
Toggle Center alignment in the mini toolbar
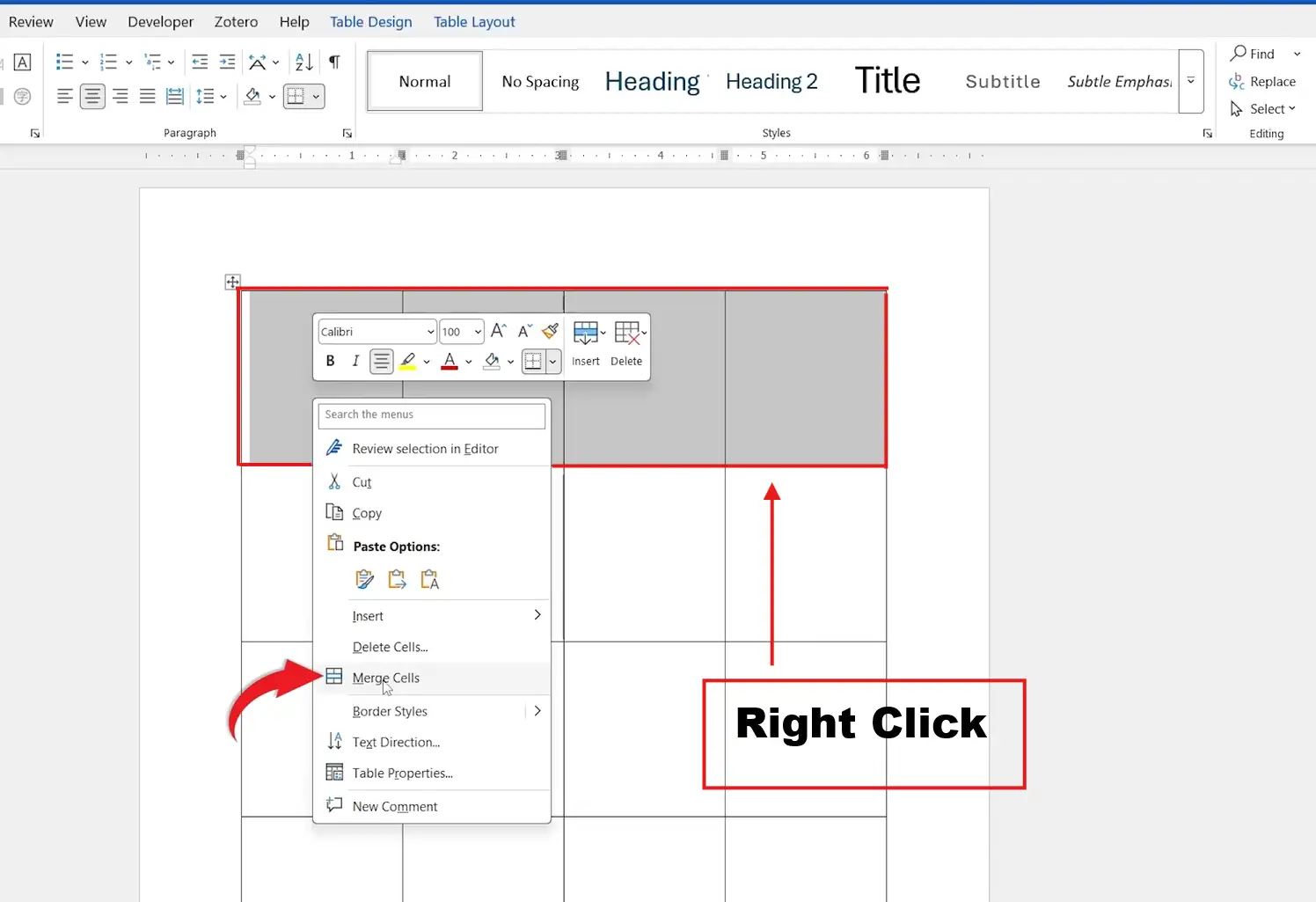click(381, 361)
